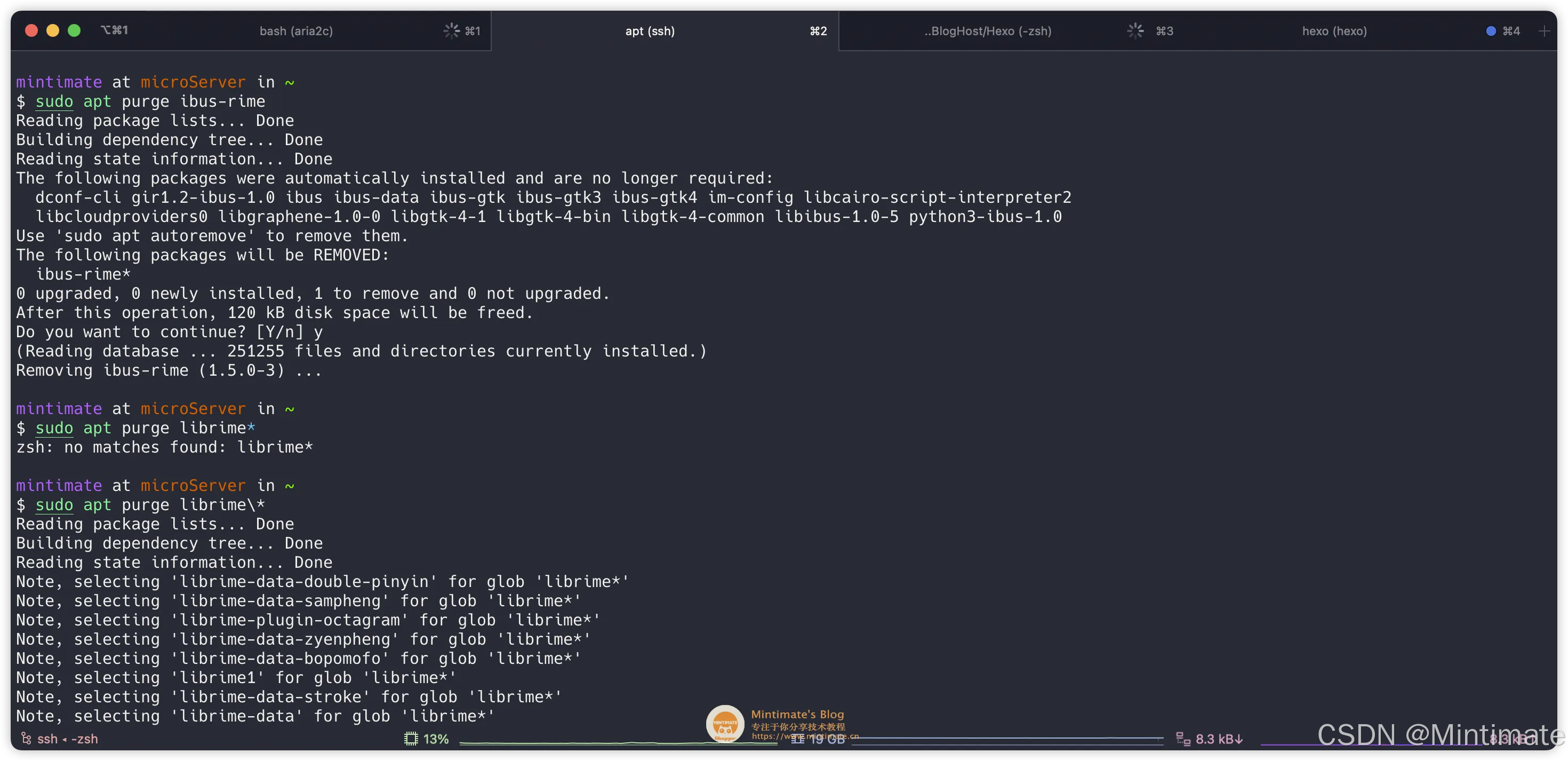Click 'After this operation, 120 kB disk space' line
Viewport: 1568px width, 761px height.
275,313
